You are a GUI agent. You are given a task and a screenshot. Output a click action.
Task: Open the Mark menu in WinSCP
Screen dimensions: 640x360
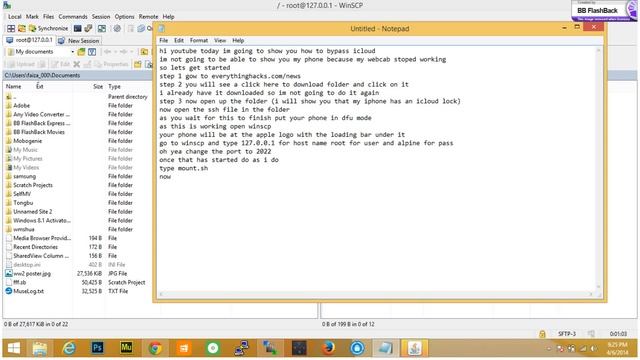tap(32, 17)
